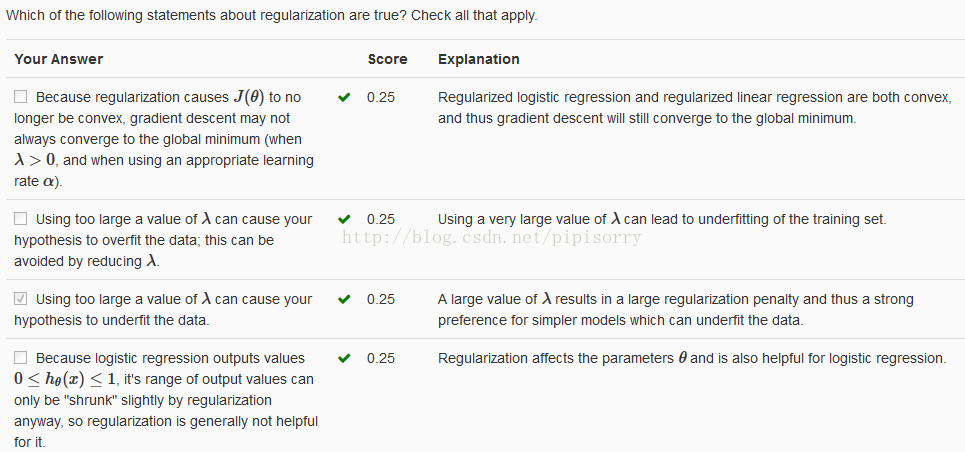Click the green checkmark beside the overfit answer

(x=344, y=219)
